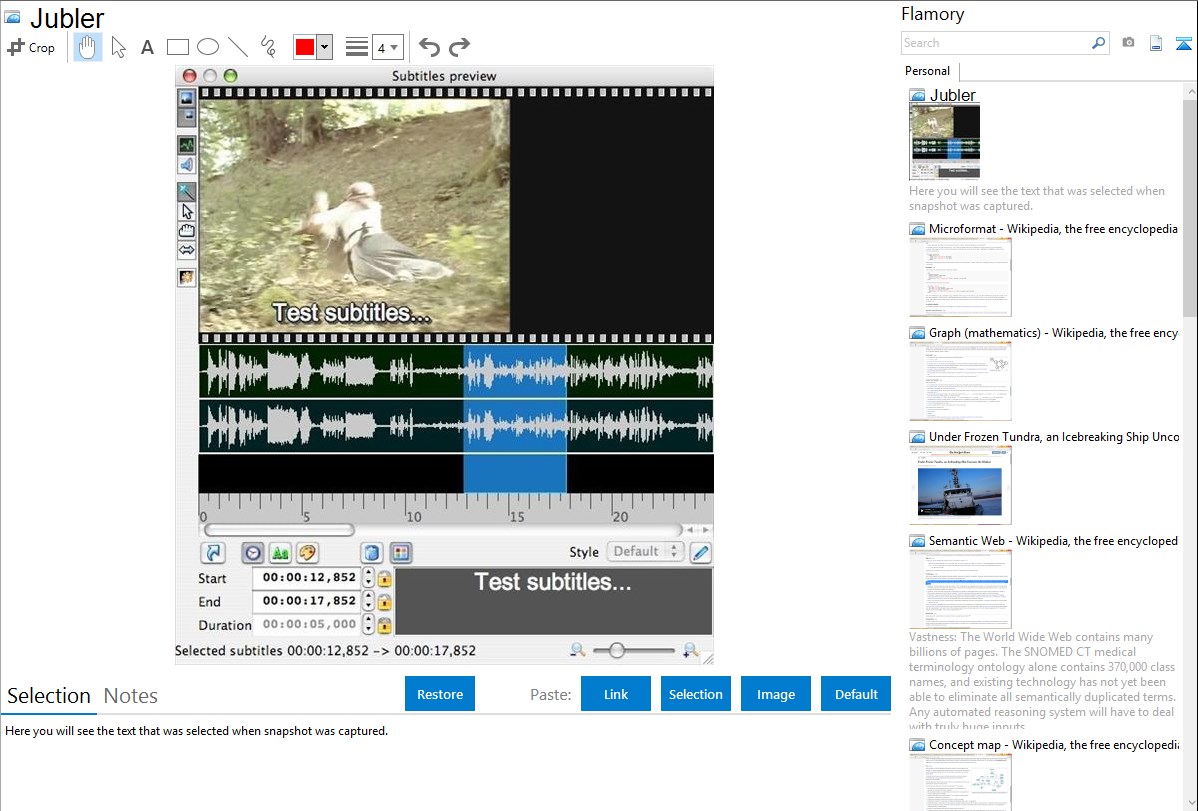
Task: Toggle the Duration lock
Action: pos(384,625)
